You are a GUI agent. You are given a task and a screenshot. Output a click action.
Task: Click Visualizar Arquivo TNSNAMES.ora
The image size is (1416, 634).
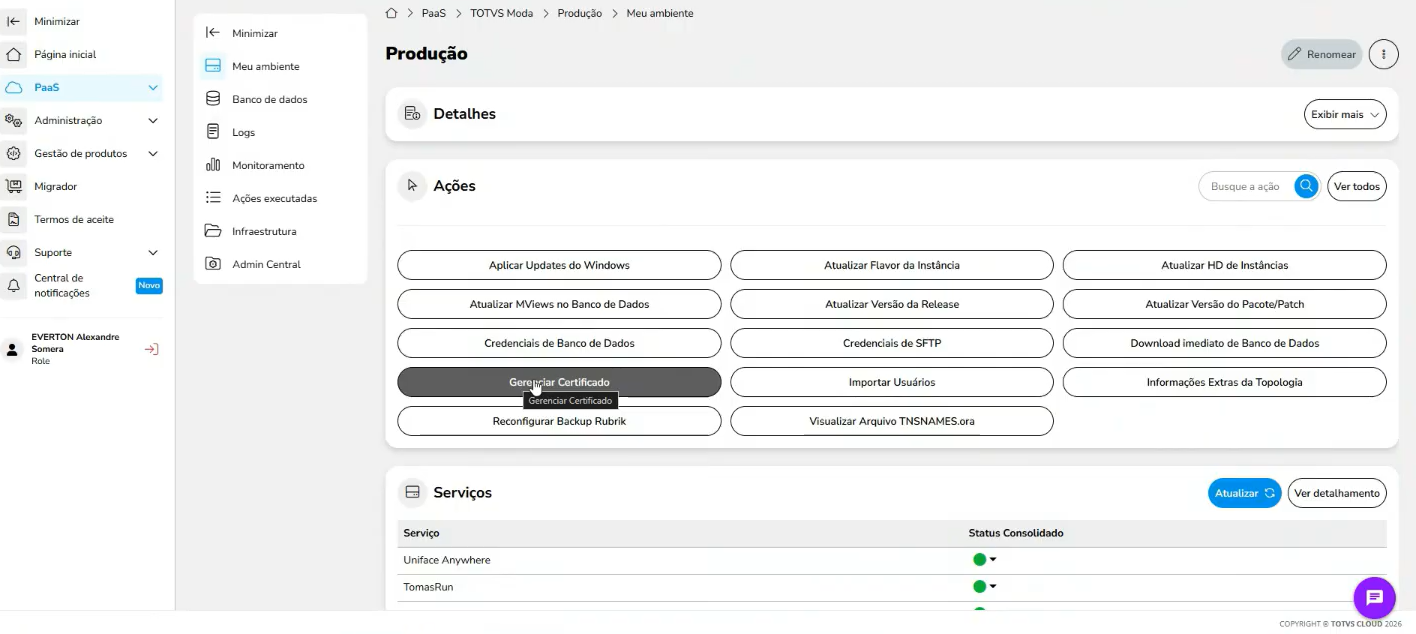pyautogui.click(x=892, y=421)
